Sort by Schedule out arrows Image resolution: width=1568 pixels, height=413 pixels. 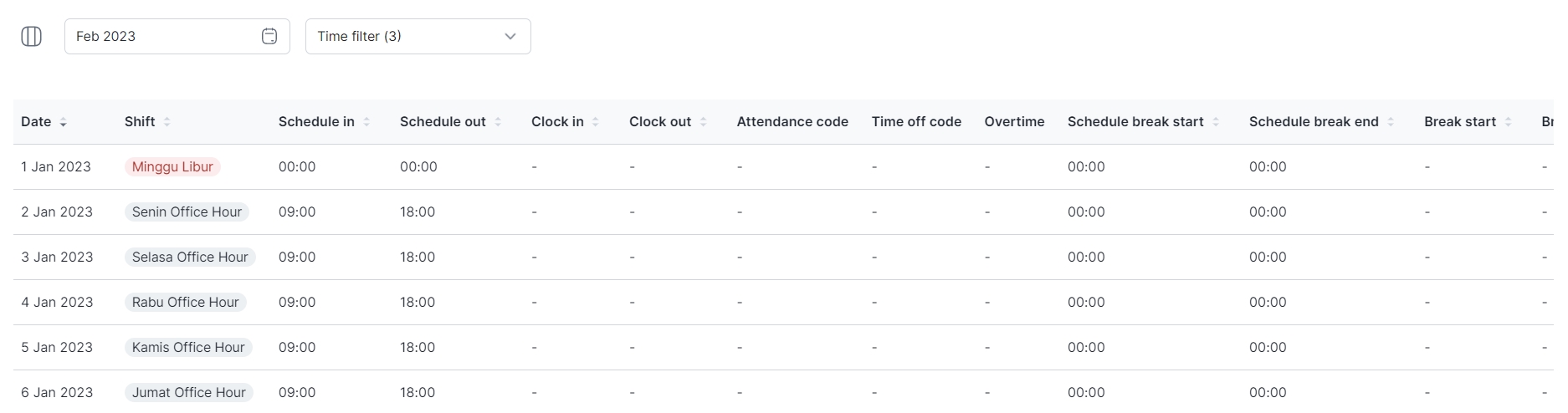(x=498, y=122)
